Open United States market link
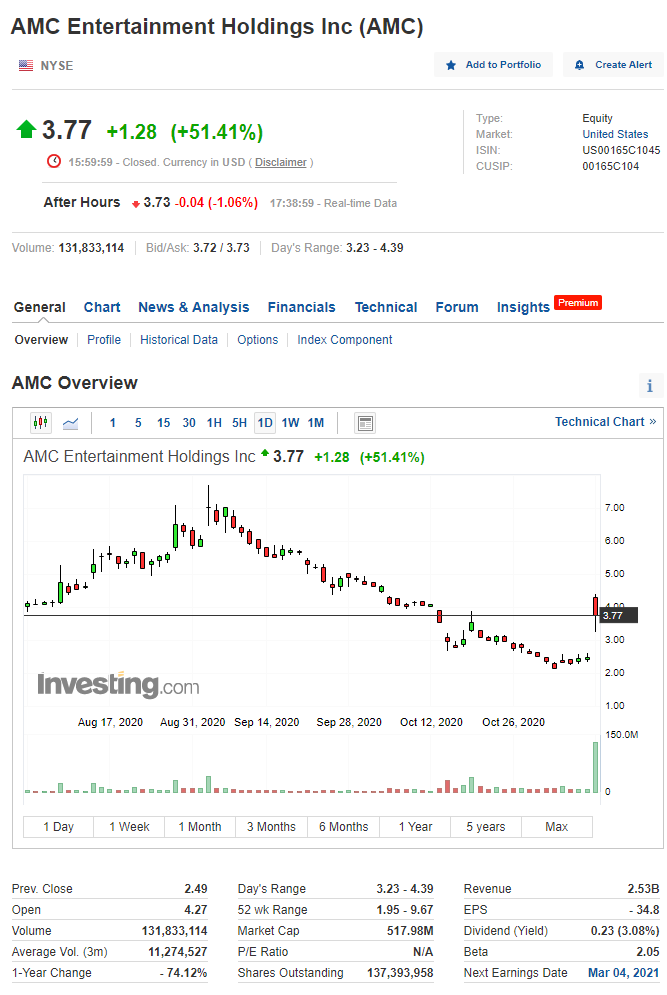667x995 pixels. (615, 134)
